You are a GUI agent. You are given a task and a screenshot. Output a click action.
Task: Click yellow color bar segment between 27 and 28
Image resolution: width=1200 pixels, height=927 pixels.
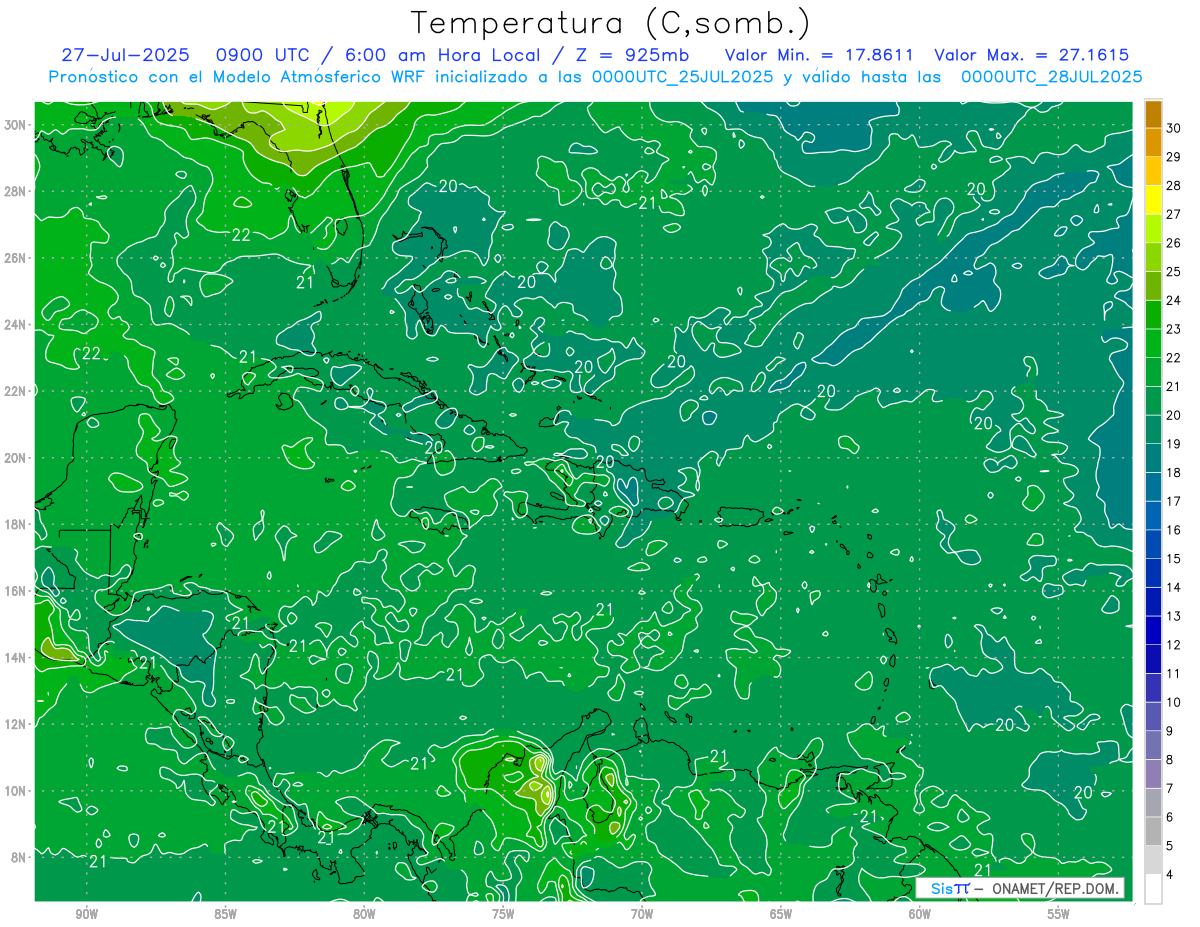[1153, 200]
